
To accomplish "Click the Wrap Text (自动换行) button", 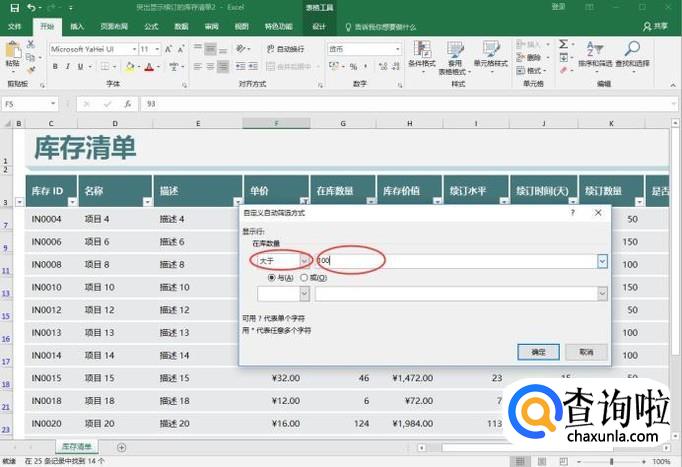I will [285, 49].
